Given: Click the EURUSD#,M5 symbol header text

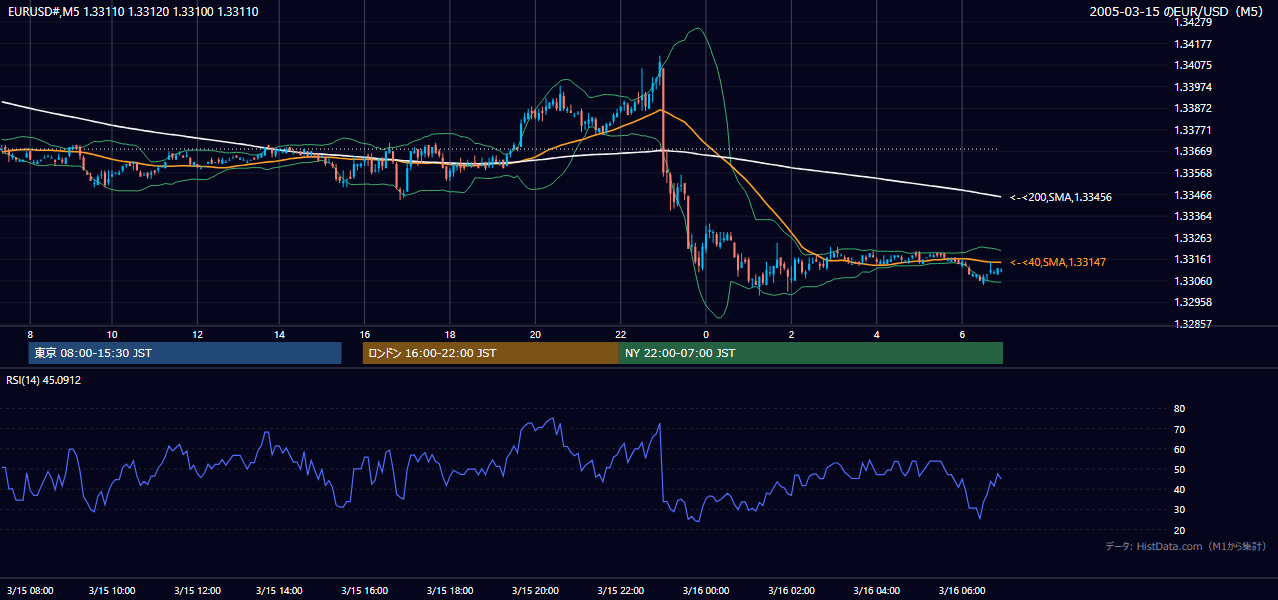Looking at the screenshot, I should [x=132, y=11].
